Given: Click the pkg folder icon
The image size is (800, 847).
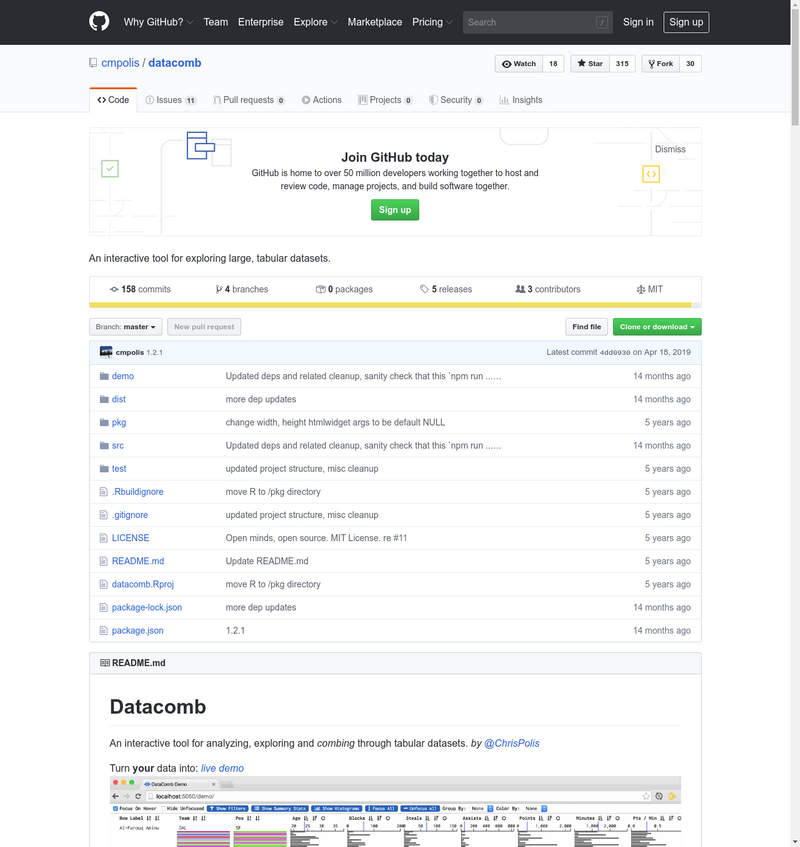Looking at the screenshot, I should click(104, 422).
